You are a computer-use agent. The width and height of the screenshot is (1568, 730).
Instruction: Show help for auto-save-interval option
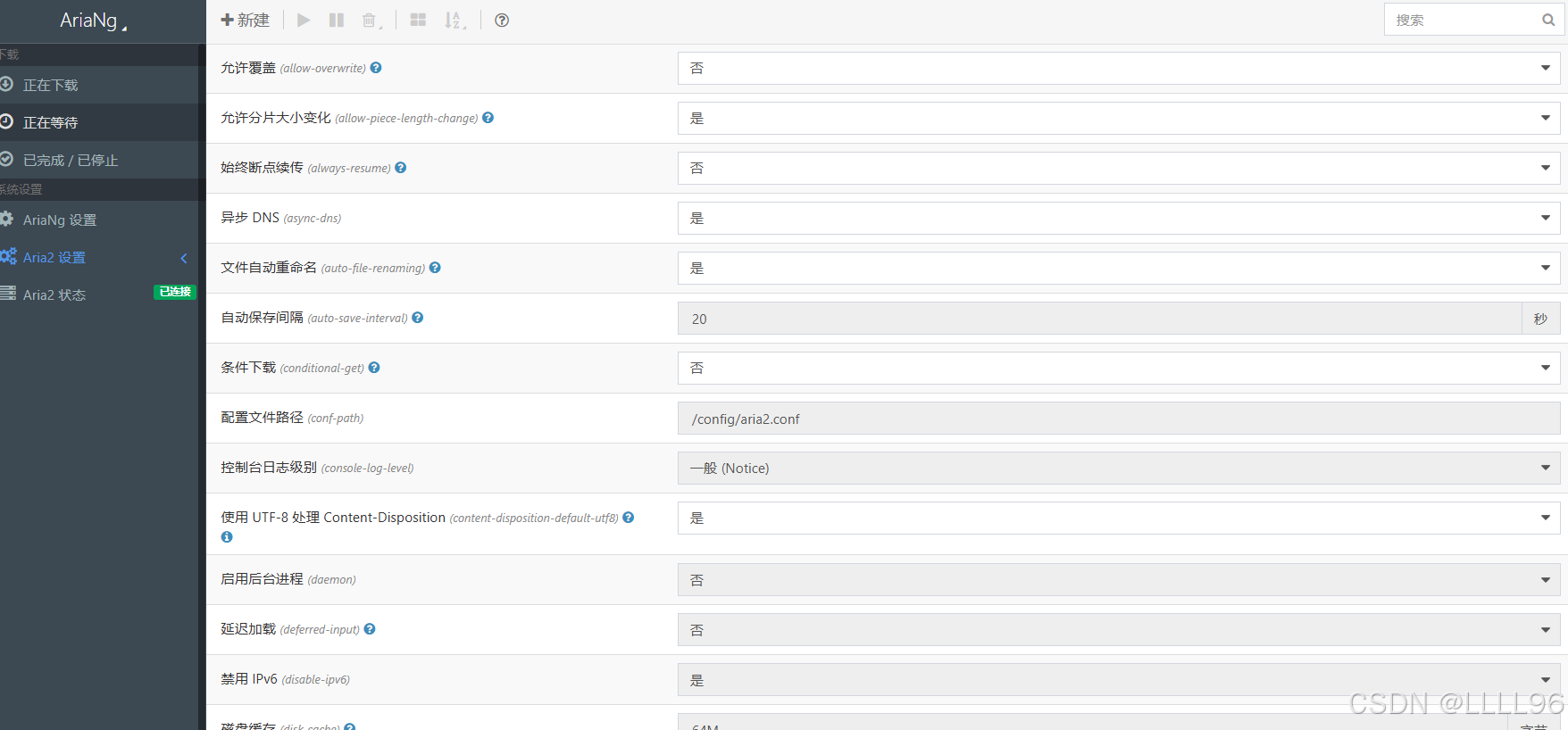point(417,318)
